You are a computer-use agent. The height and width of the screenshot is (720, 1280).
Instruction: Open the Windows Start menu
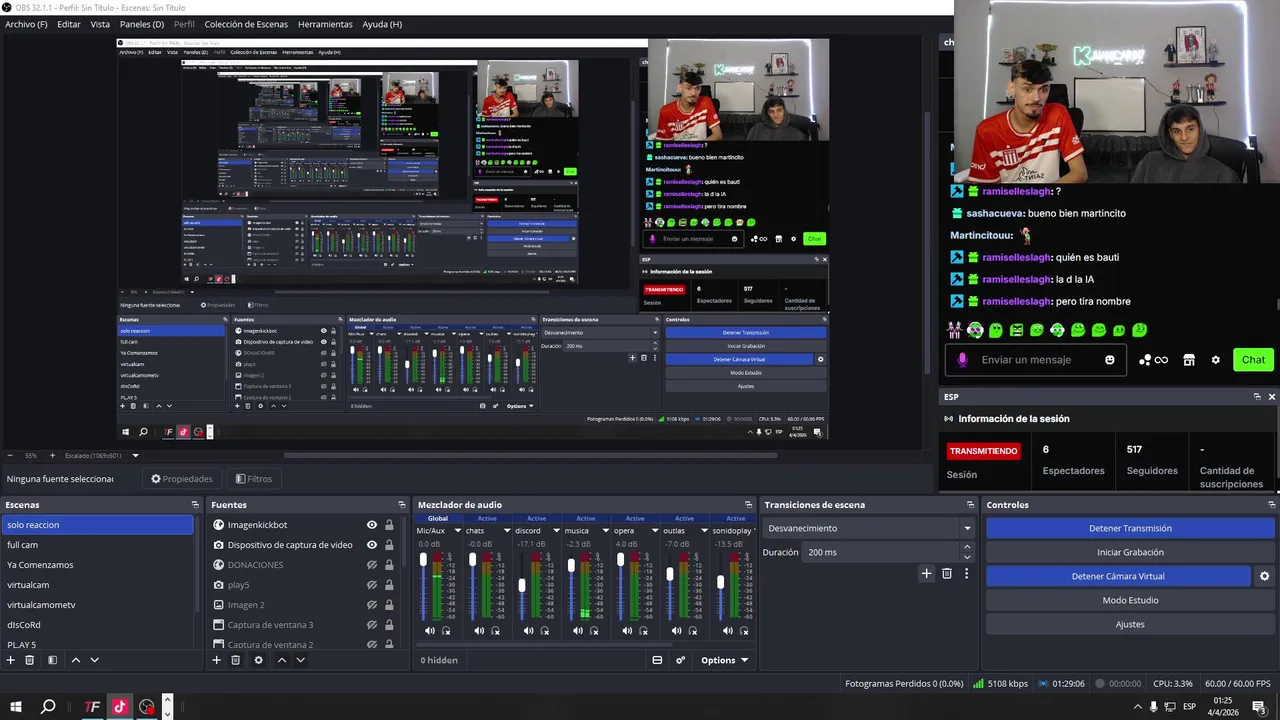pyautogui.click(x=16, y=707)
